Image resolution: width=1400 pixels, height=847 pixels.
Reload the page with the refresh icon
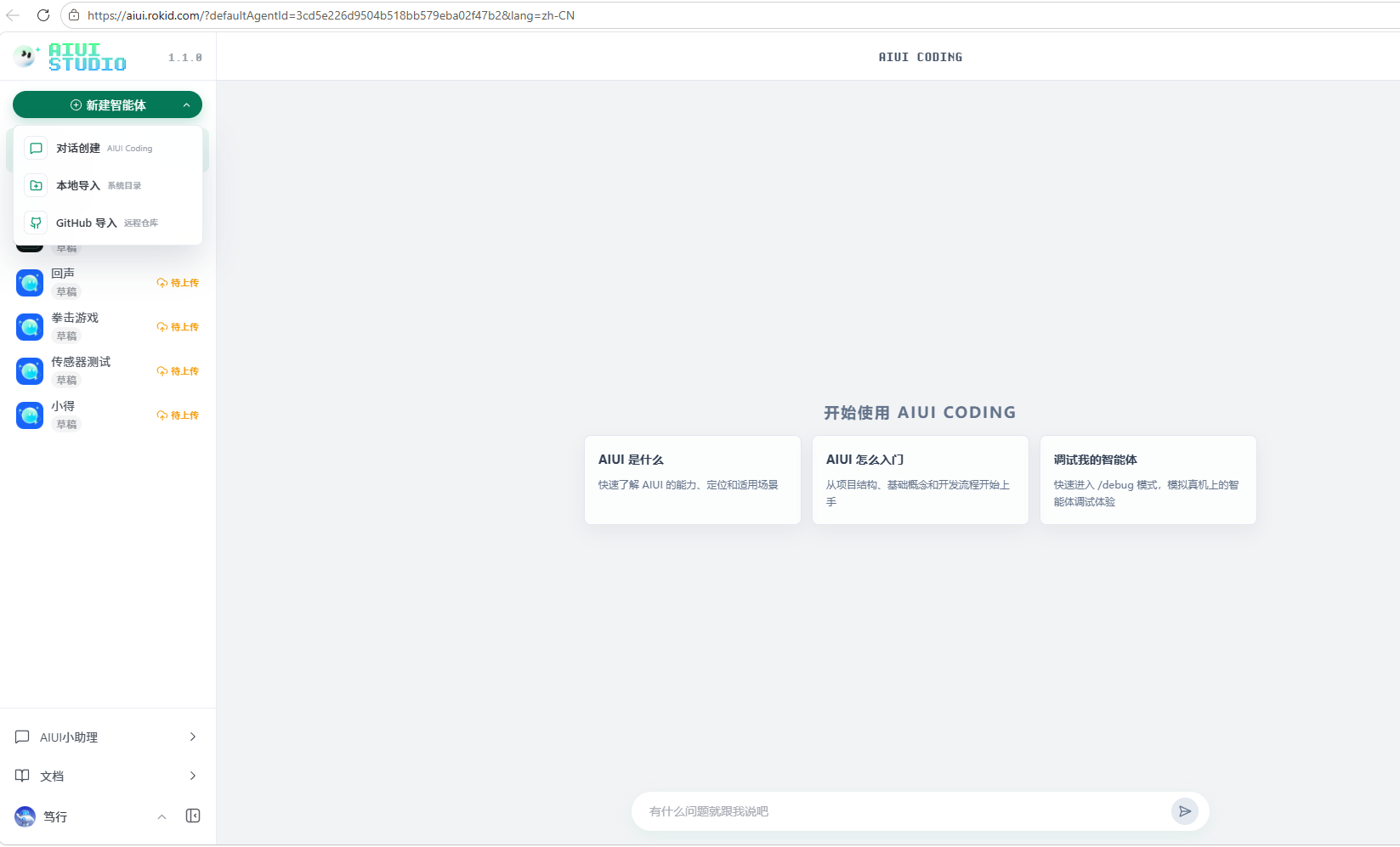(x=43, y=15)
